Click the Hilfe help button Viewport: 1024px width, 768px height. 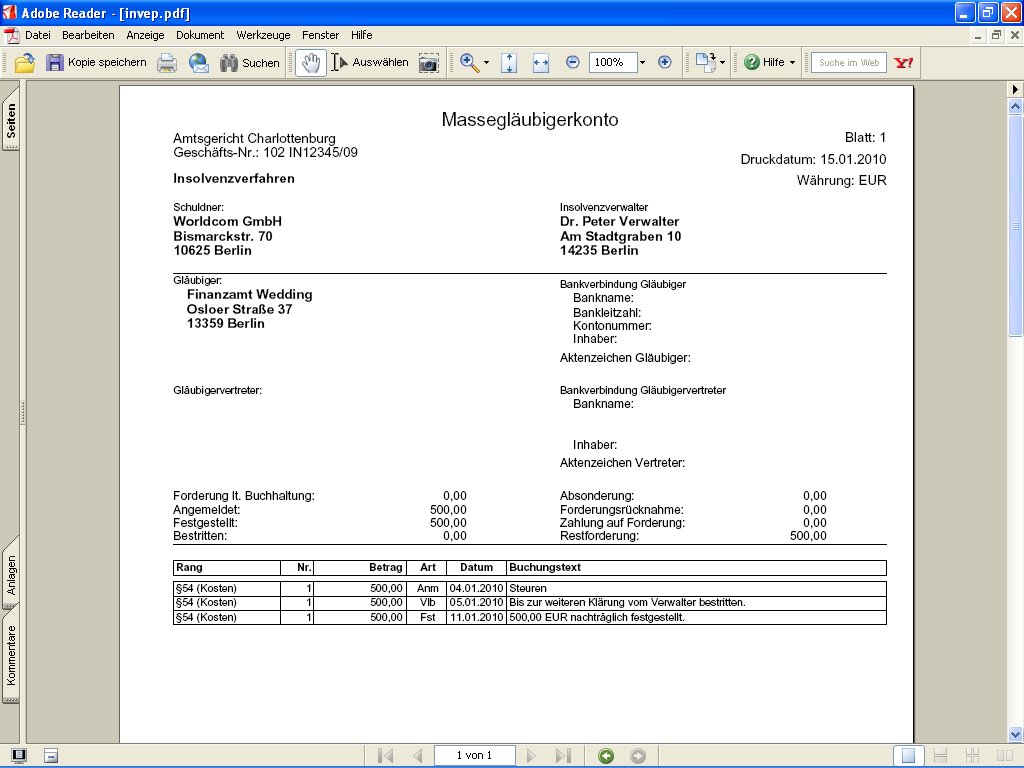764,63
